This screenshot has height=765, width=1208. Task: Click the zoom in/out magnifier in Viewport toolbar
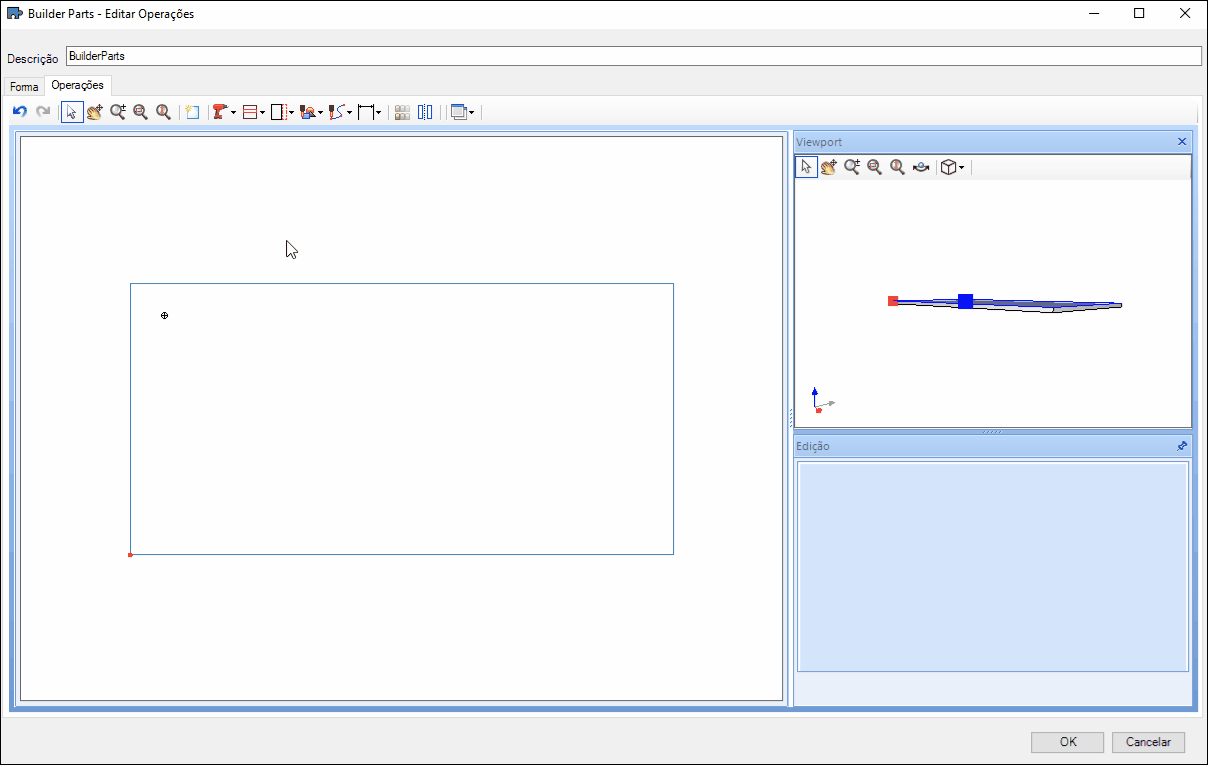coord(852,167)
